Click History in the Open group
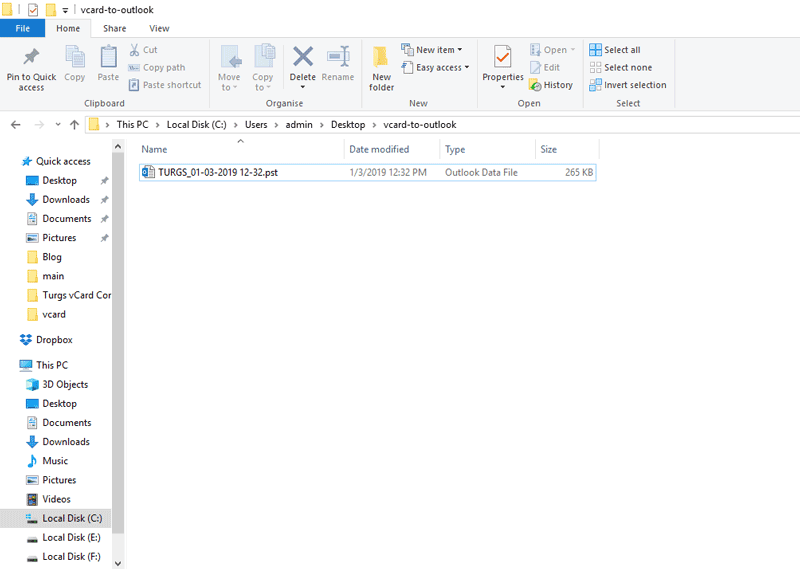The height and width of the screenshot is (569, 800). (x=551, y=85)
